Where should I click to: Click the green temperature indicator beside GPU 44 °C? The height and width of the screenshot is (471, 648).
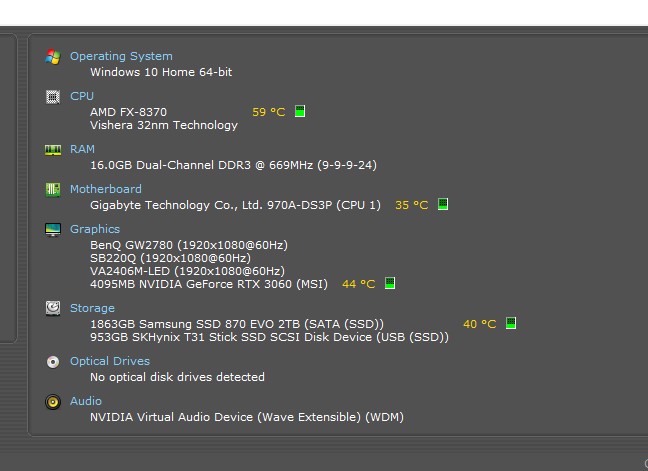[x=390, y=283]
